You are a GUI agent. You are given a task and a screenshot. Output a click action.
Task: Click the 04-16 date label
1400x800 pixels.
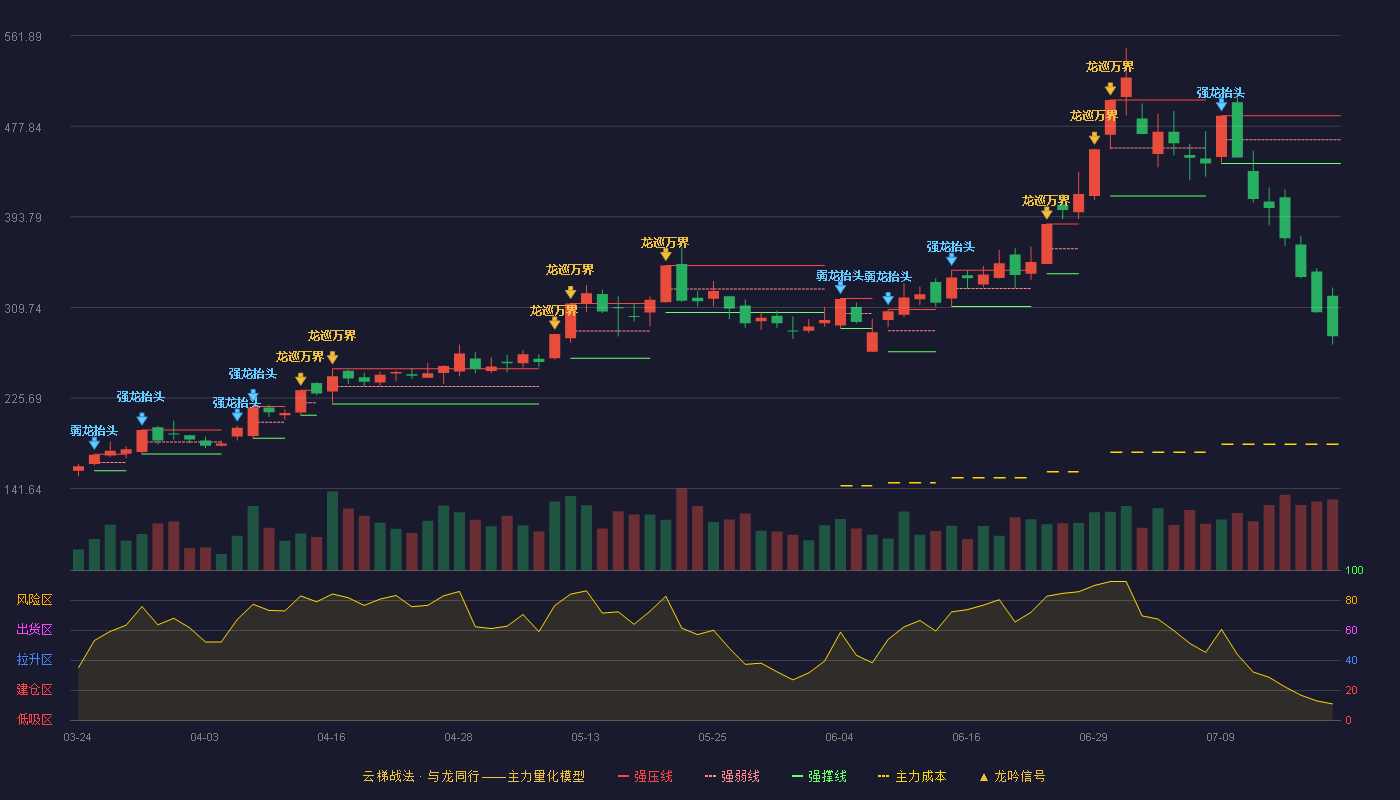(331, 737)
